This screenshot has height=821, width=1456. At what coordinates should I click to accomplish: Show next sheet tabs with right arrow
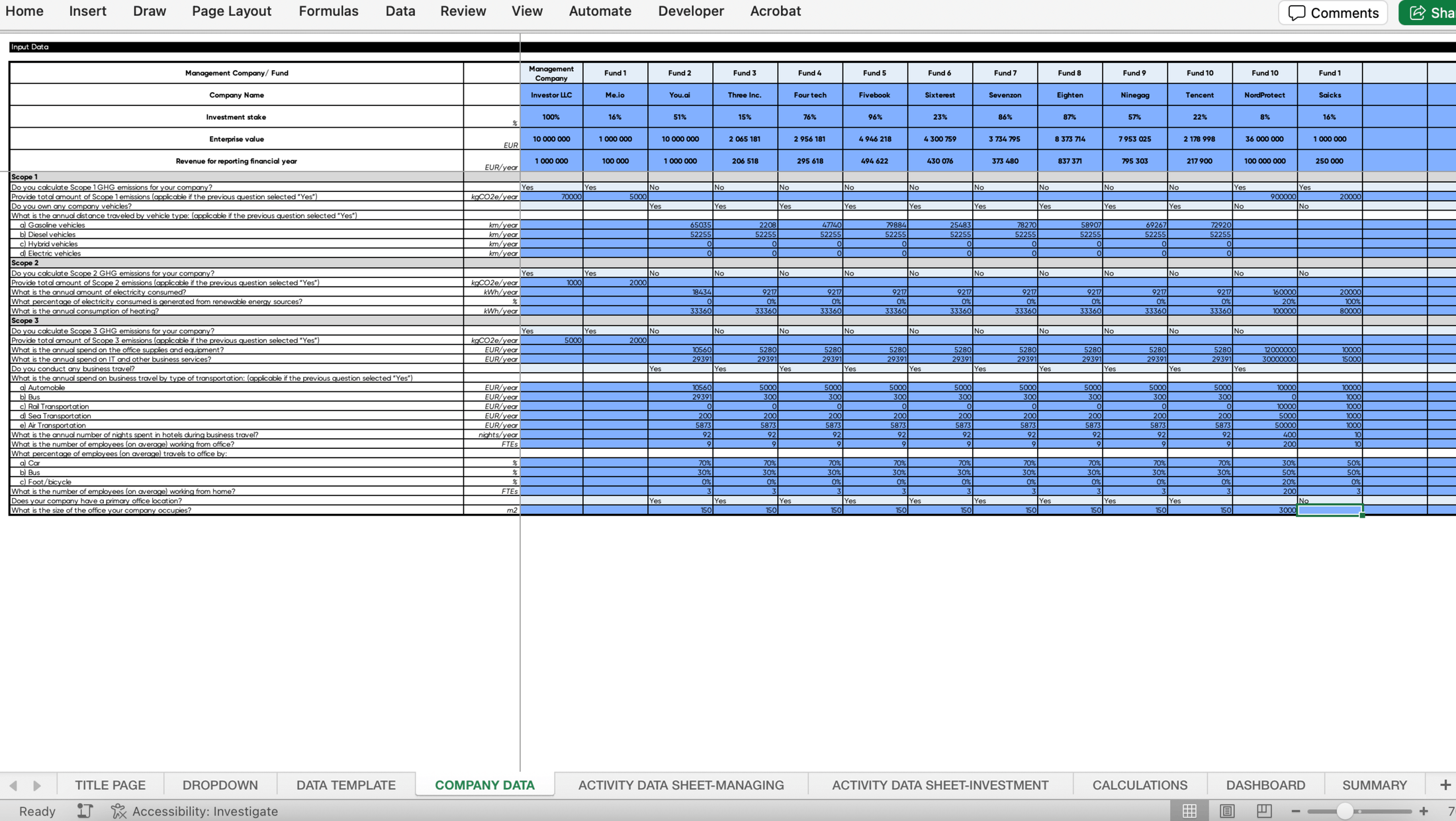(37, 785)
